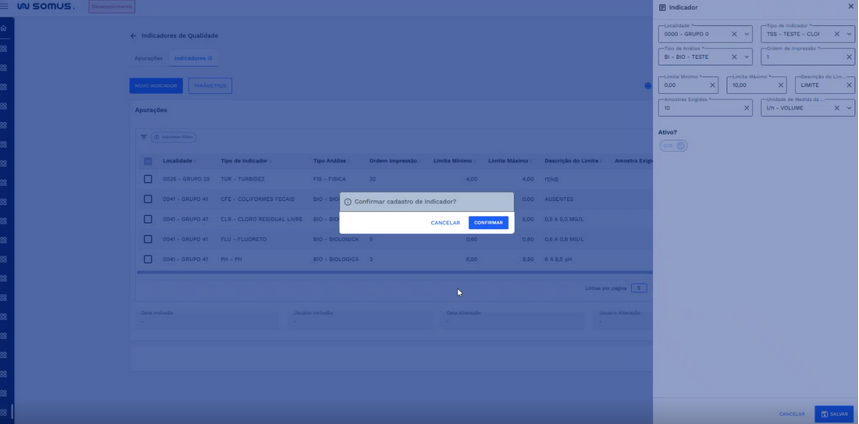
Task: Clear the Localidade field value
Action: click(x=734, y=34)
